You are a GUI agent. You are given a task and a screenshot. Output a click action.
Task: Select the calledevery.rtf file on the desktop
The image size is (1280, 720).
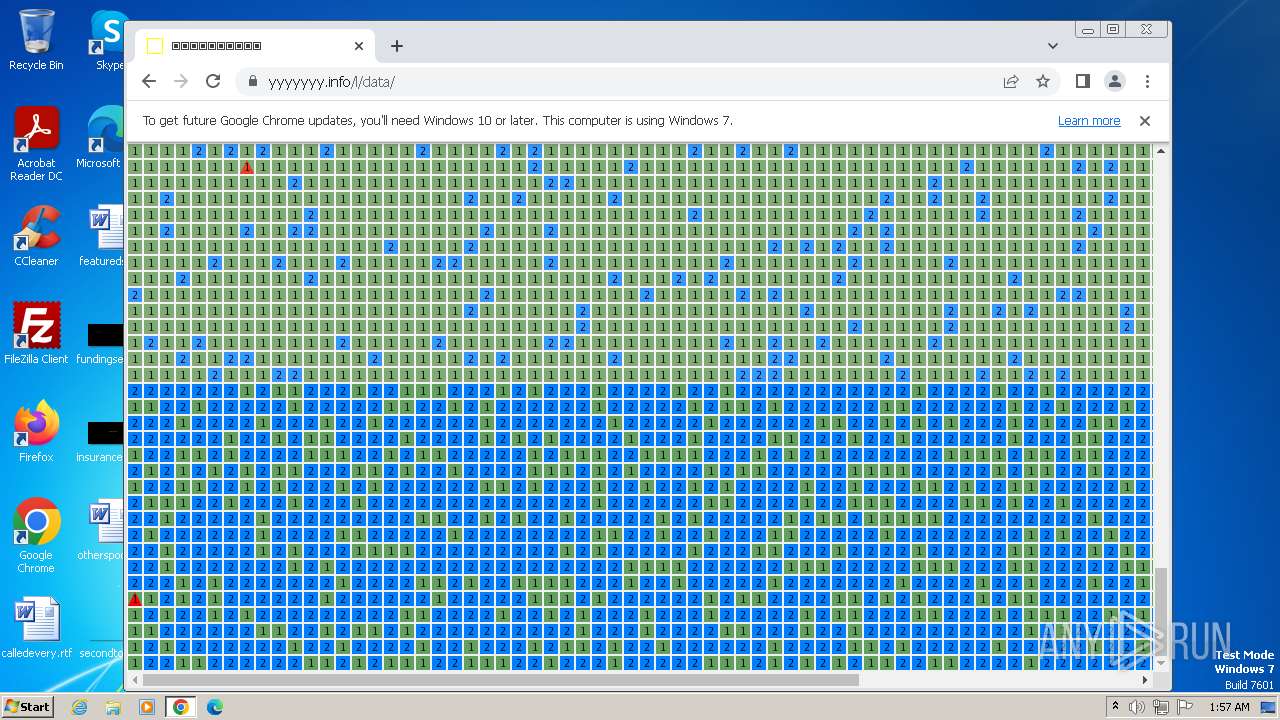pos(36,628)
